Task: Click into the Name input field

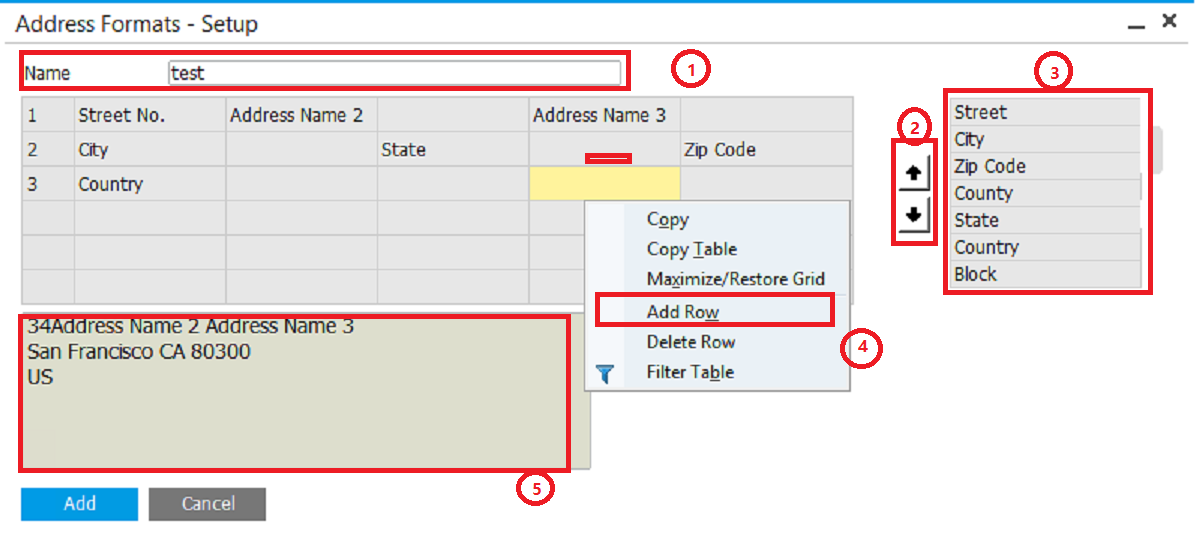Action: click(x=394, y=73)
